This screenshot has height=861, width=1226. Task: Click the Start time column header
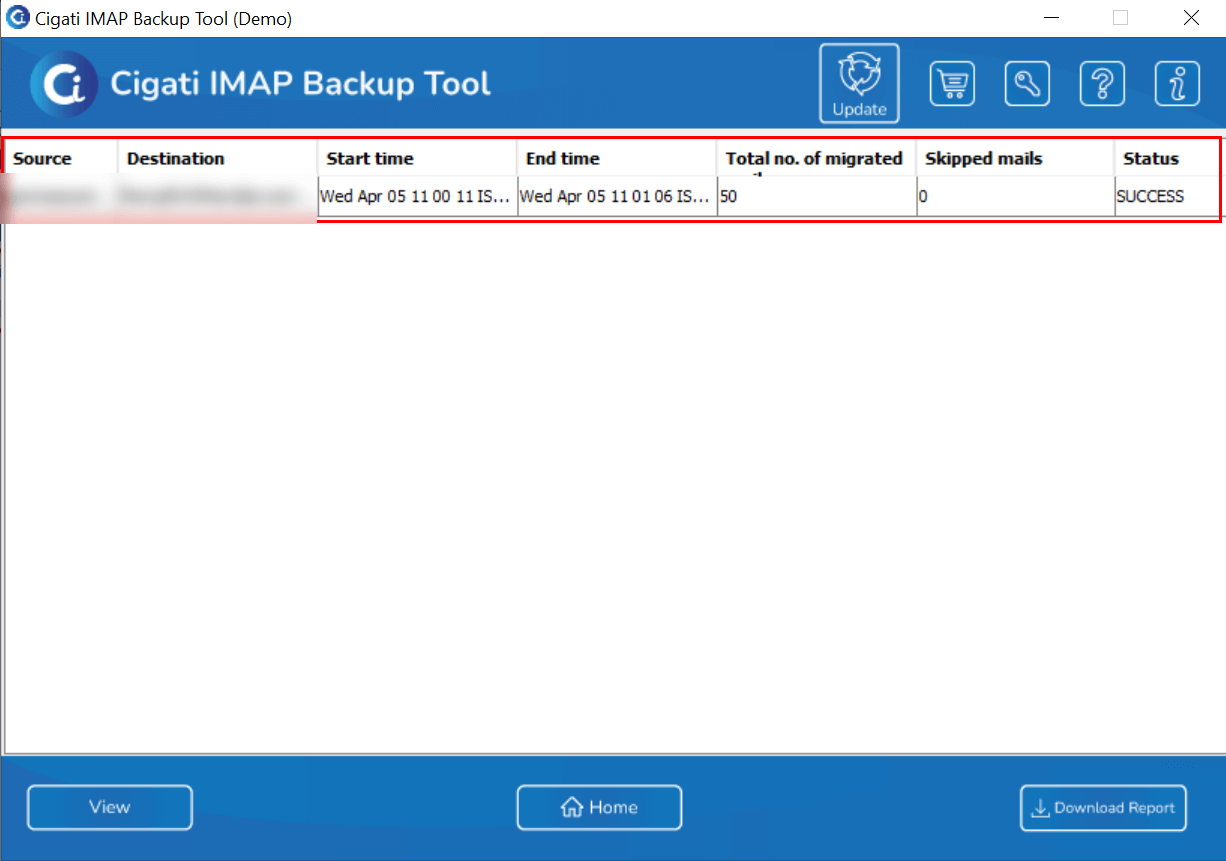coord(417,158)
